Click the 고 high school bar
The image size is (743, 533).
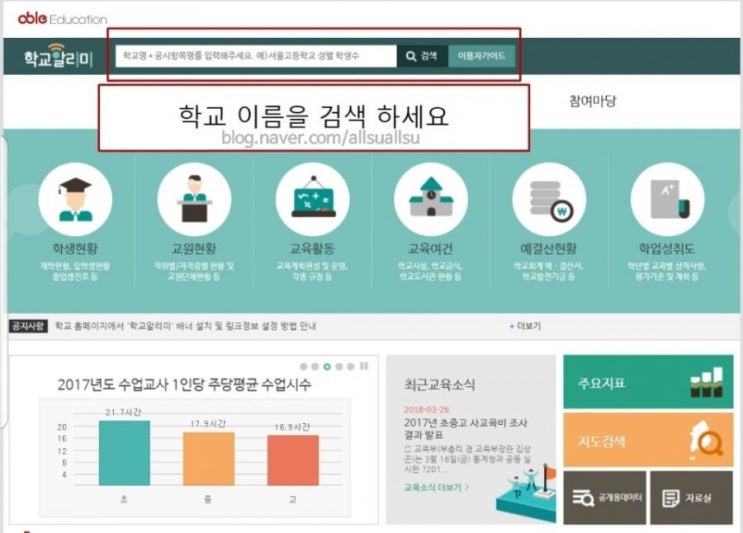point(293,461)
